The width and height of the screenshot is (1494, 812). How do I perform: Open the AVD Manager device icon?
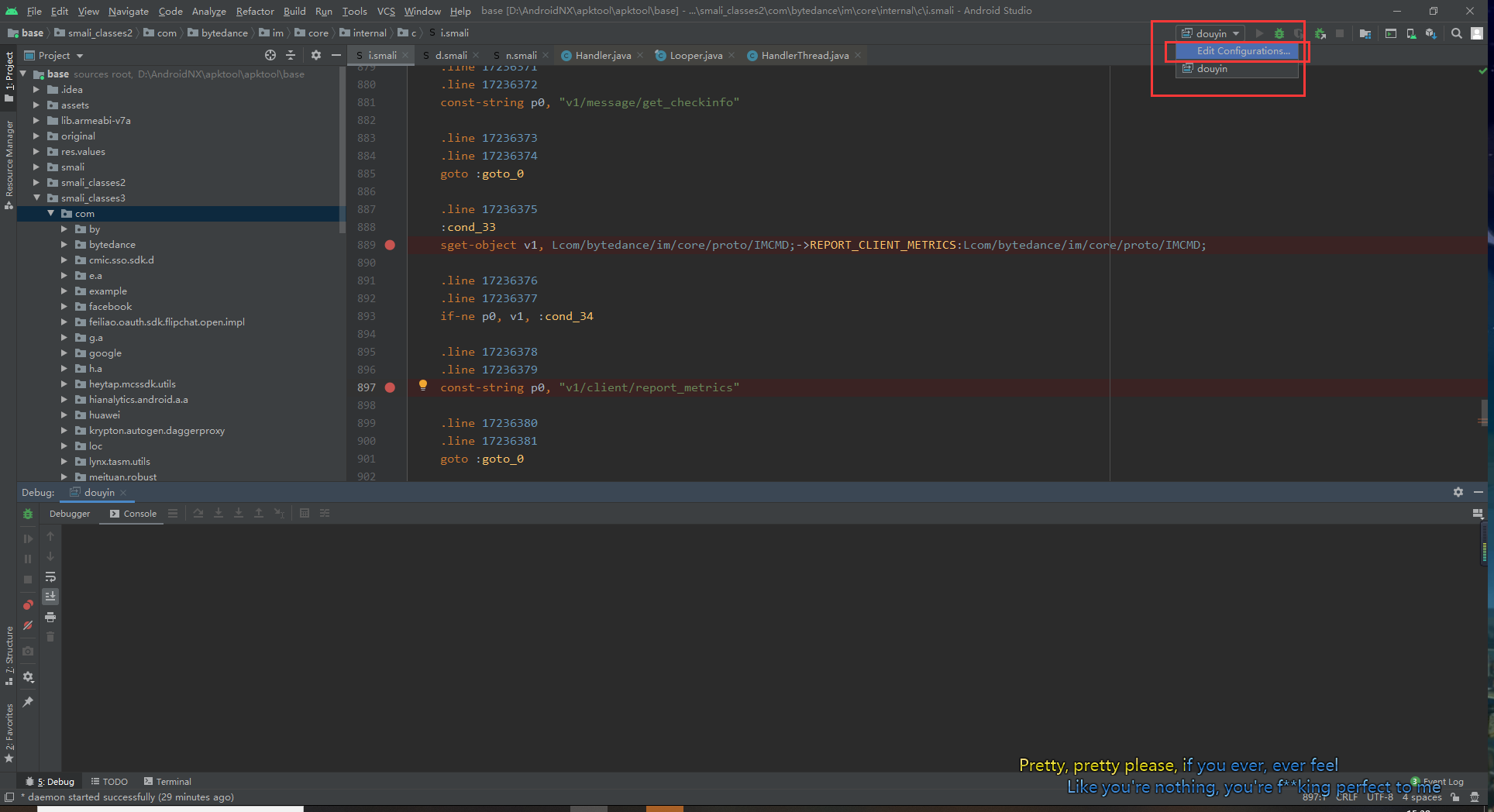[x=1411, y=33]
